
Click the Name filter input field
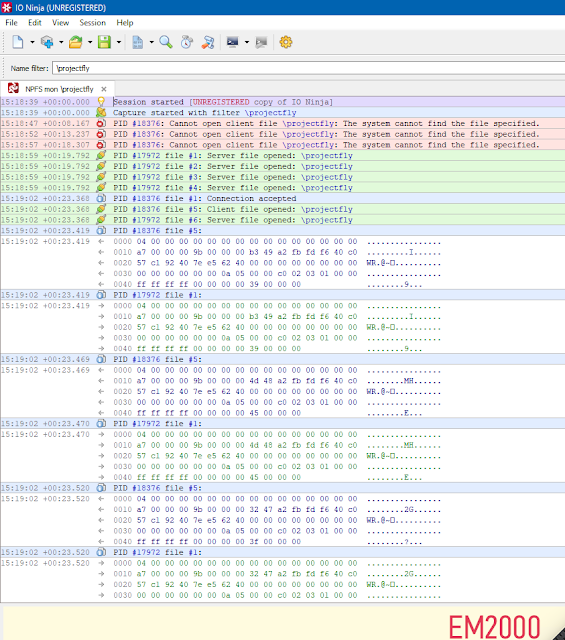[308, 68]
